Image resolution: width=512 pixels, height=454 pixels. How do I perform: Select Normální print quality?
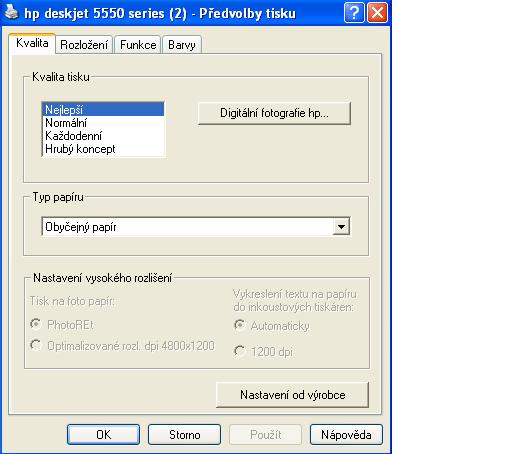[103, 123]
